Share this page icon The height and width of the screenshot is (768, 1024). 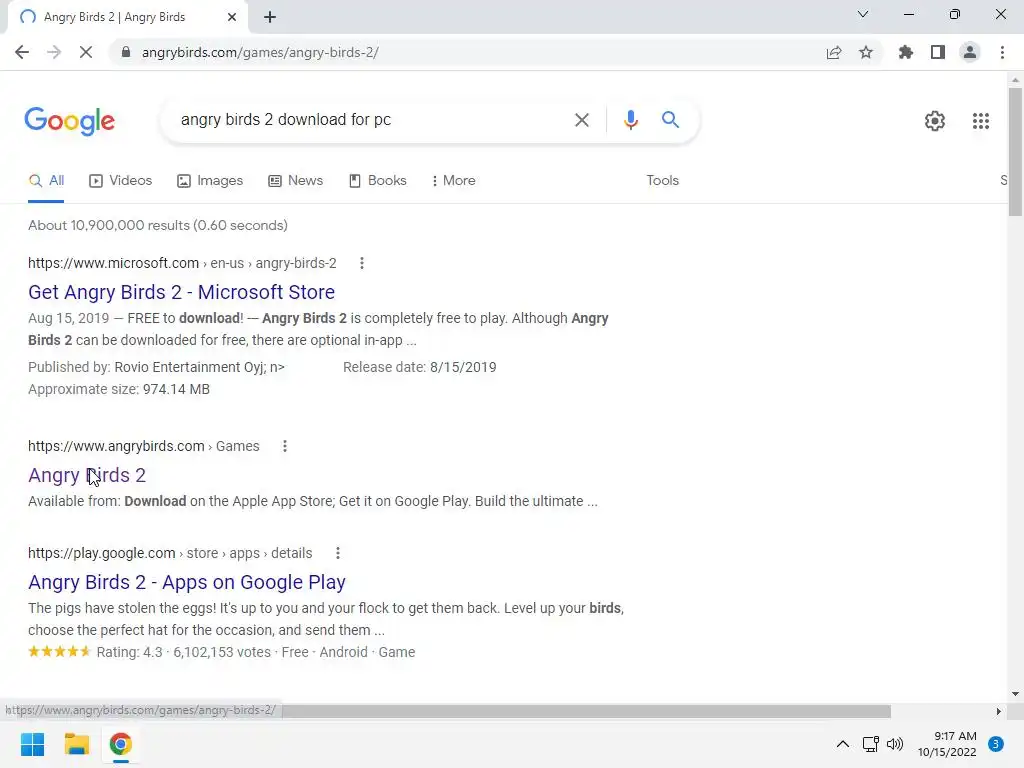pyautogui.click(x=834, y=52)
